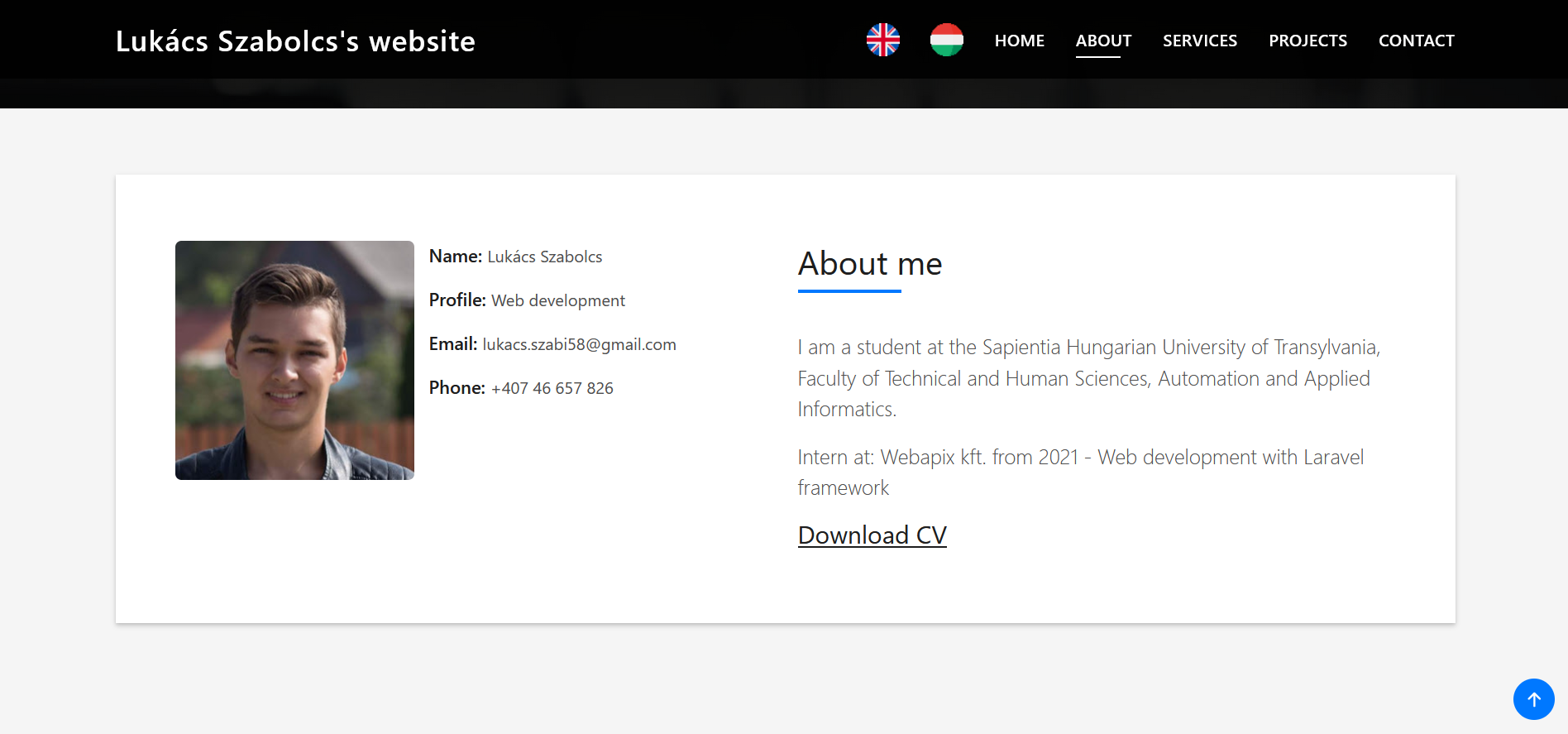Screen dimensions: 1568x734
Task: Open the PROJECTS navigation link
Action: (x=1307, y=41)
